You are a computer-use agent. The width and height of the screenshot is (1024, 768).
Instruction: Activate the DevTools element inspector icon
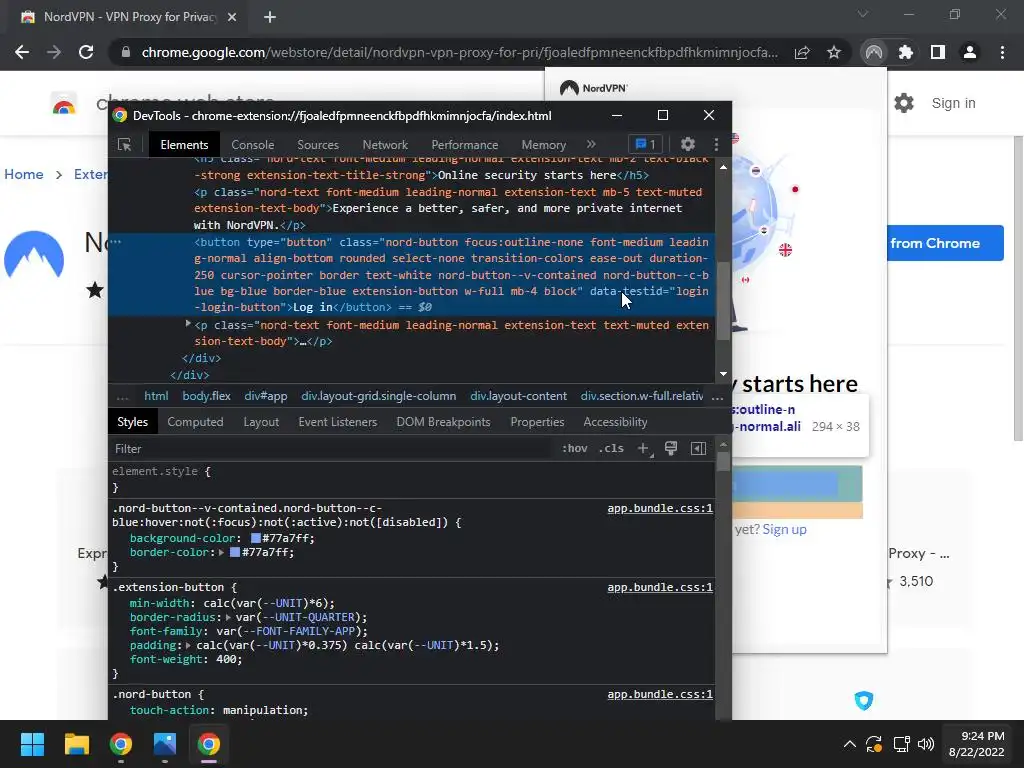(124, 144)
